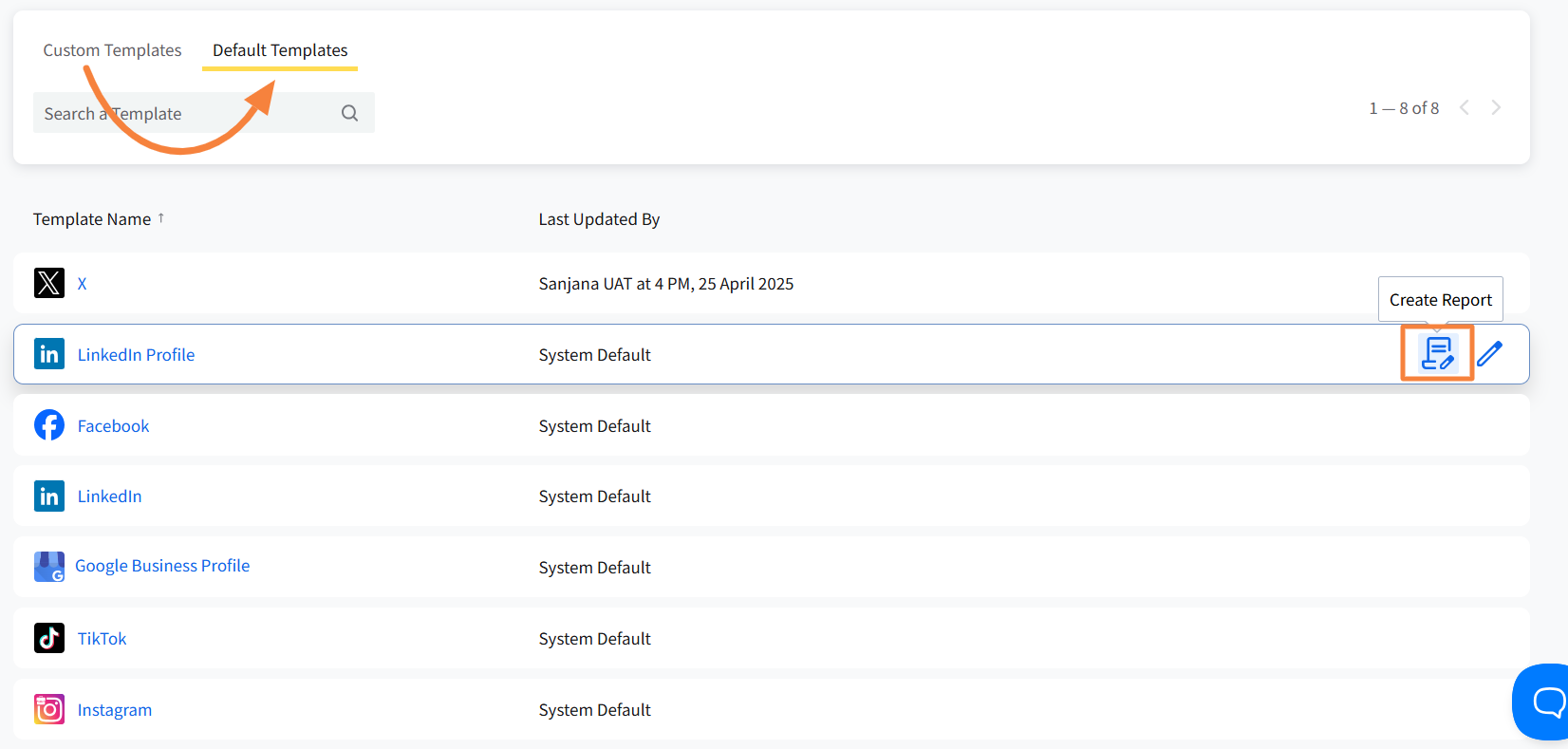The width and height of the screenshot is (1568, 749).
Task: Click the search magnifier icon
Action: (349, 113)
